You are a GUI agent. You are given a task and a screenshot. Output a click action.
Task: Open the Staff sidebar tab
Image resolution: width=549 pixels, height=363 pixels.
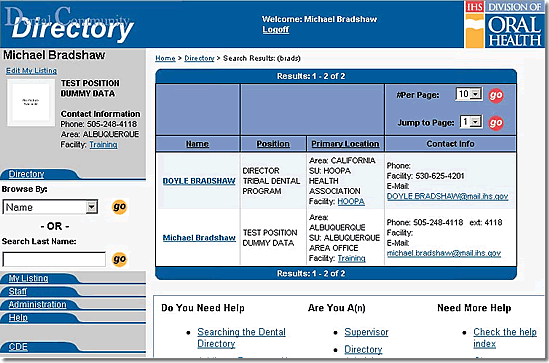tap(18, 291)
